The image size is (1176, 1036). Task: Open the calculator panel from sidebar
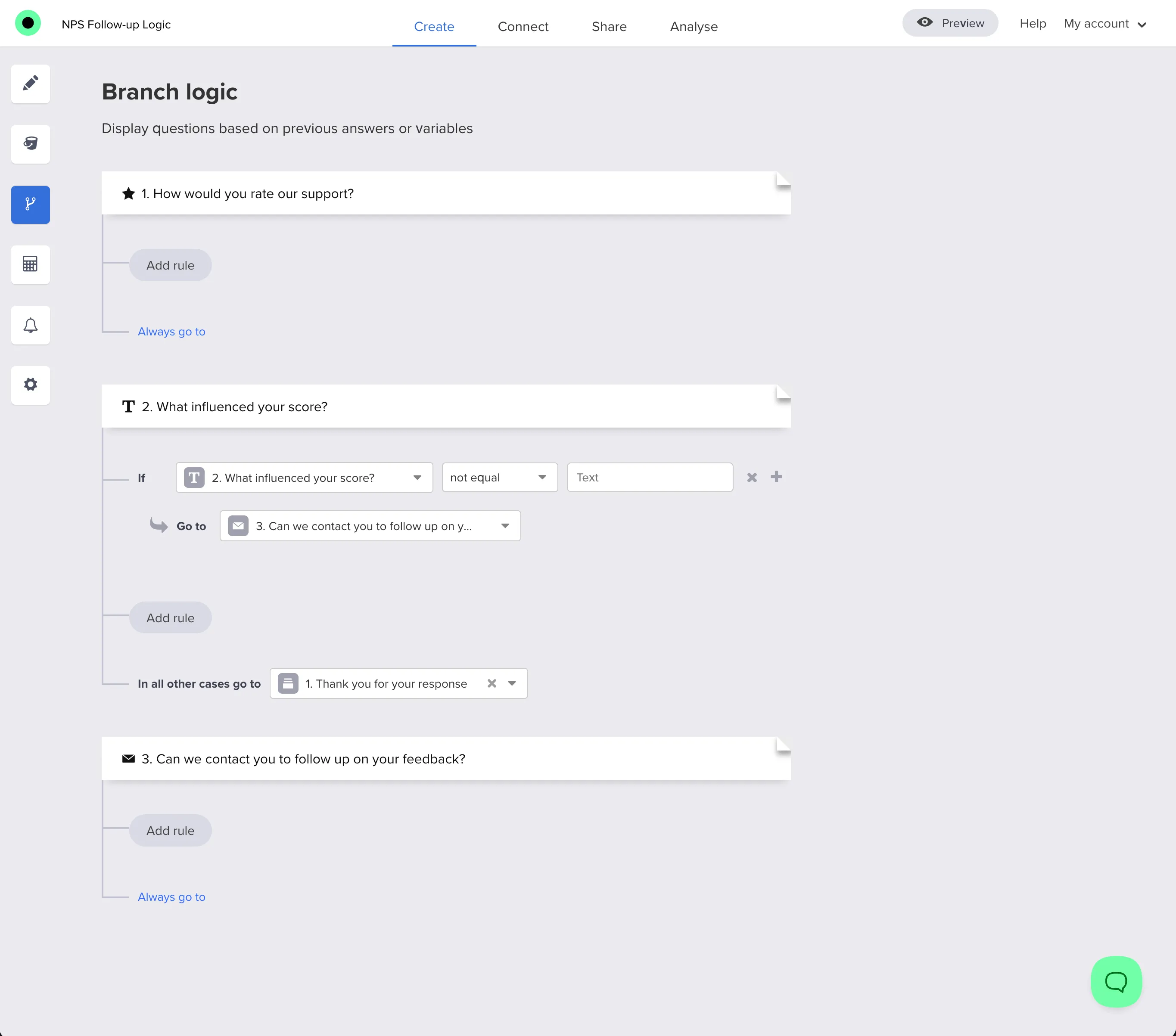tap(30, 265)
